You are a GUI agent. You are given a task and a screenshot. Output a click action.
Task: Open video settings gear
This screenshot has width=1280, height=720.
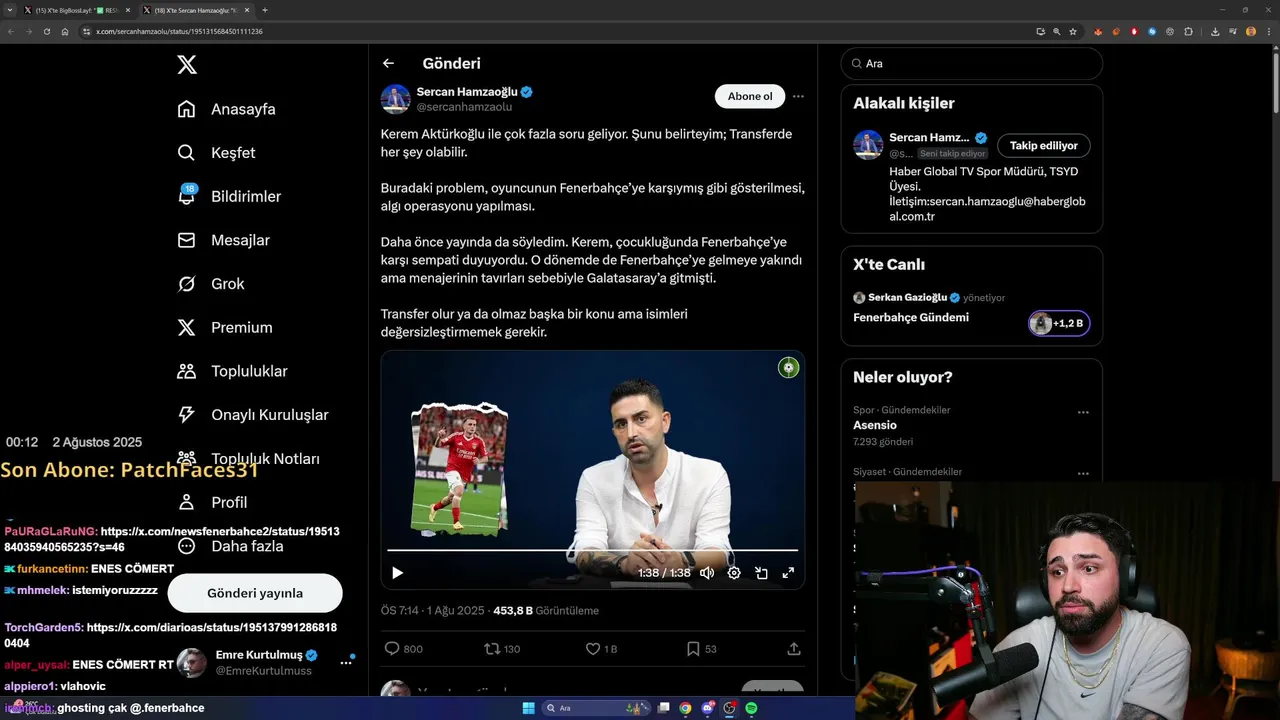[734, 573]
